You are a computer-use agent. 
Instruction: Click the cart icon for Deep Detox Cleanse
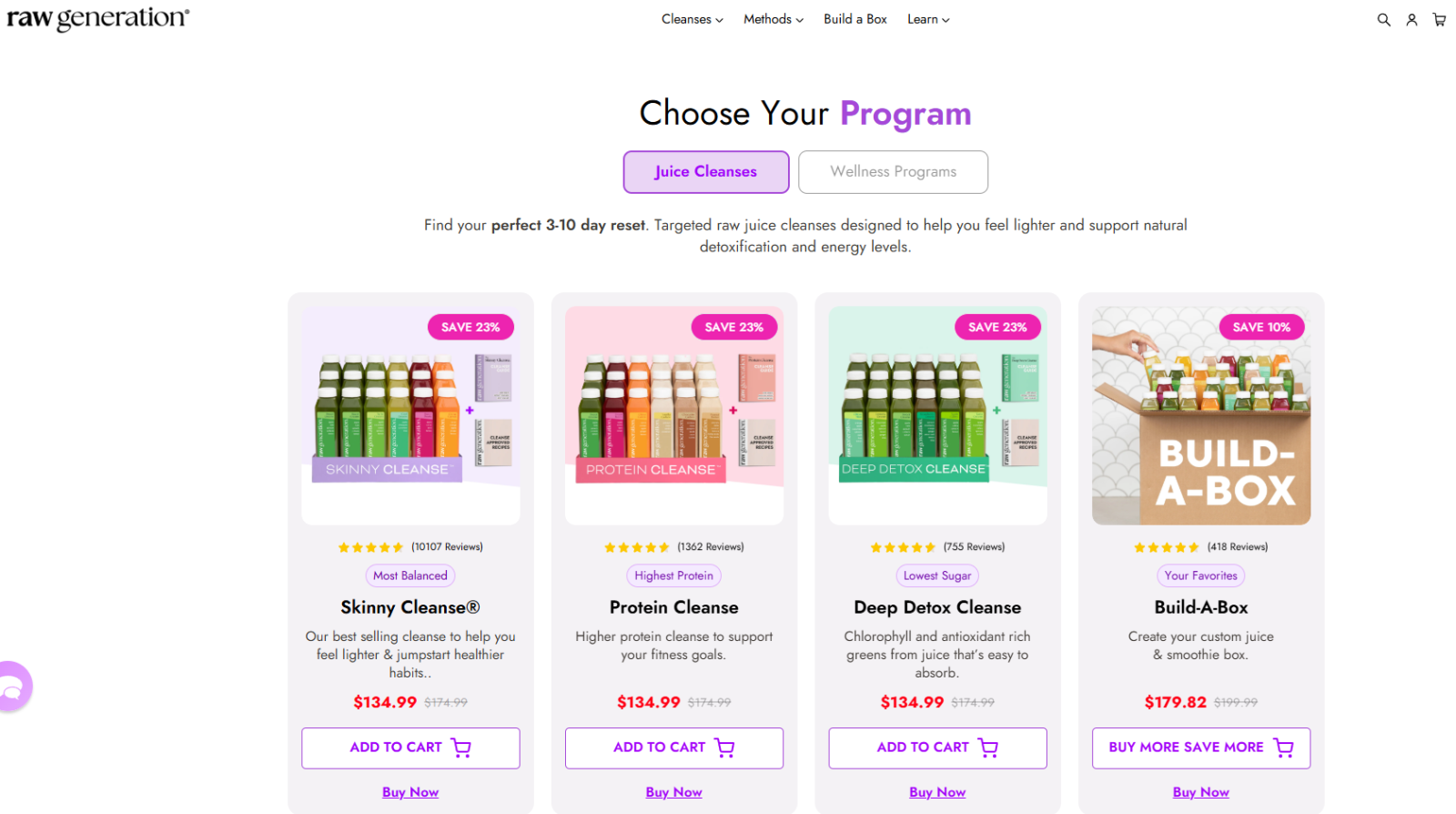[989, 747]
